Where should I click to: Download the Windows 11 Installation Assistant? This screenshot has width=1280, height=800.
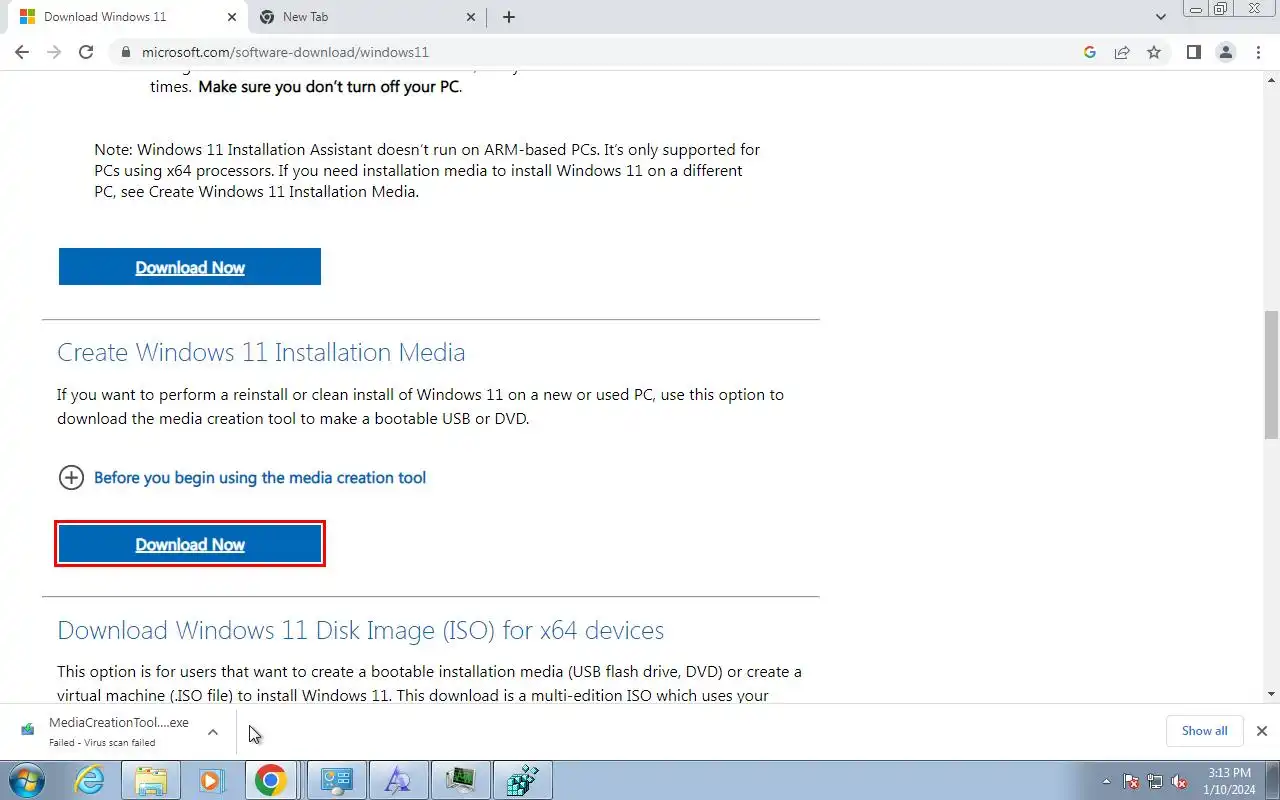point(190,267)
